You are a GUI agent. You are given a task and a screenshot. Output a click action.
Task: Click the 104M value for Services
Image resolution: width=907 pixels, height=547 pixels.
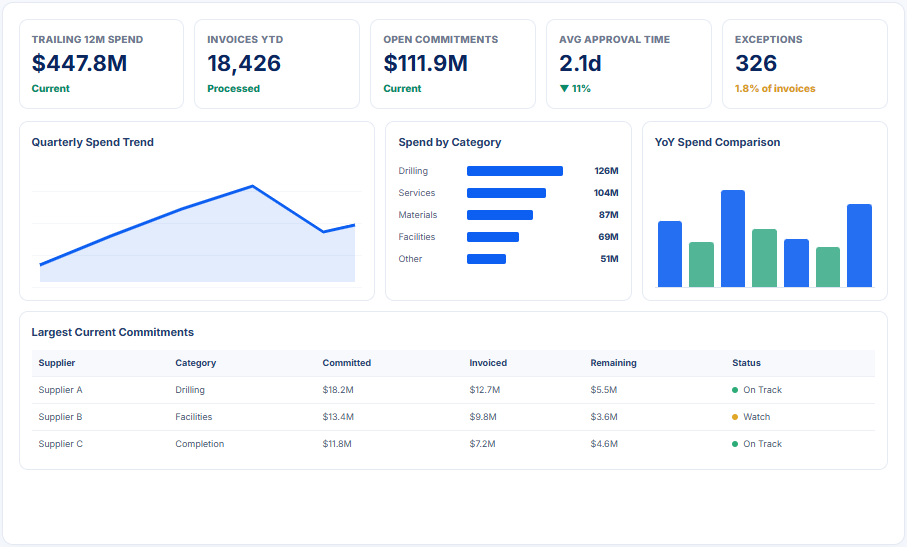pyautogui.click(x=606, y=193)
